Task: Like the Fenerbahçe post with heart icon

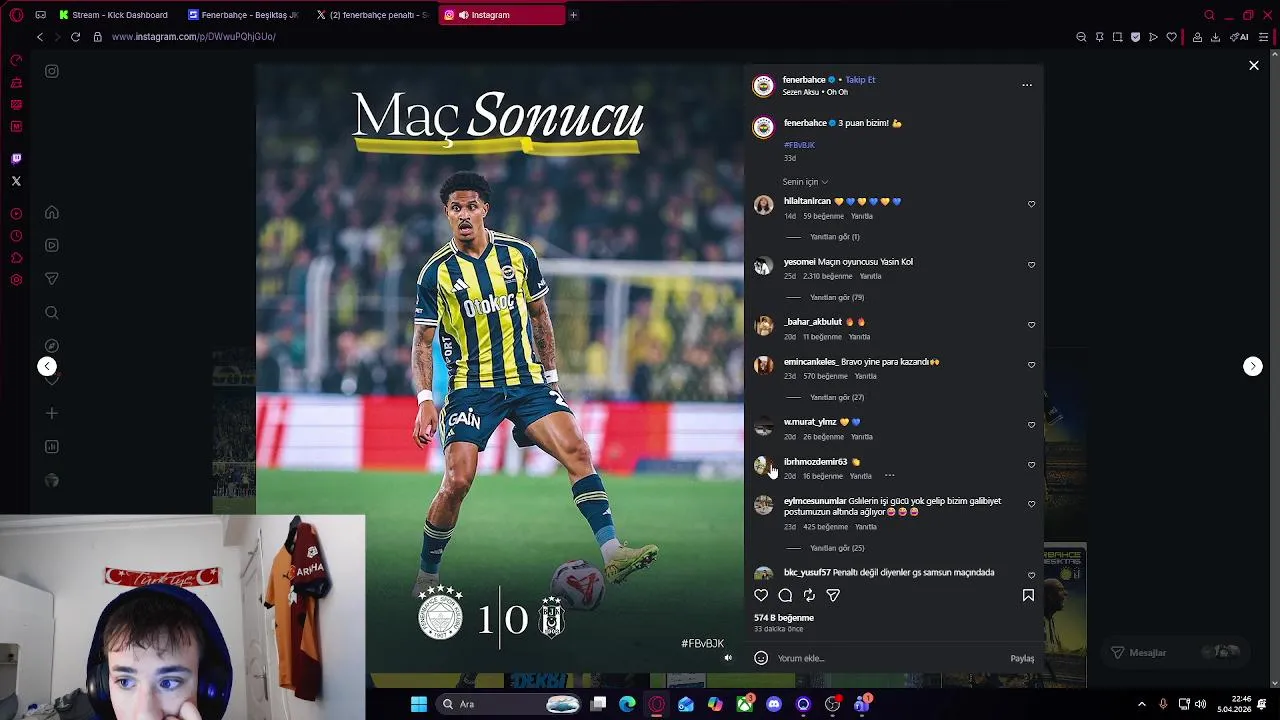Action: (761, 595)
